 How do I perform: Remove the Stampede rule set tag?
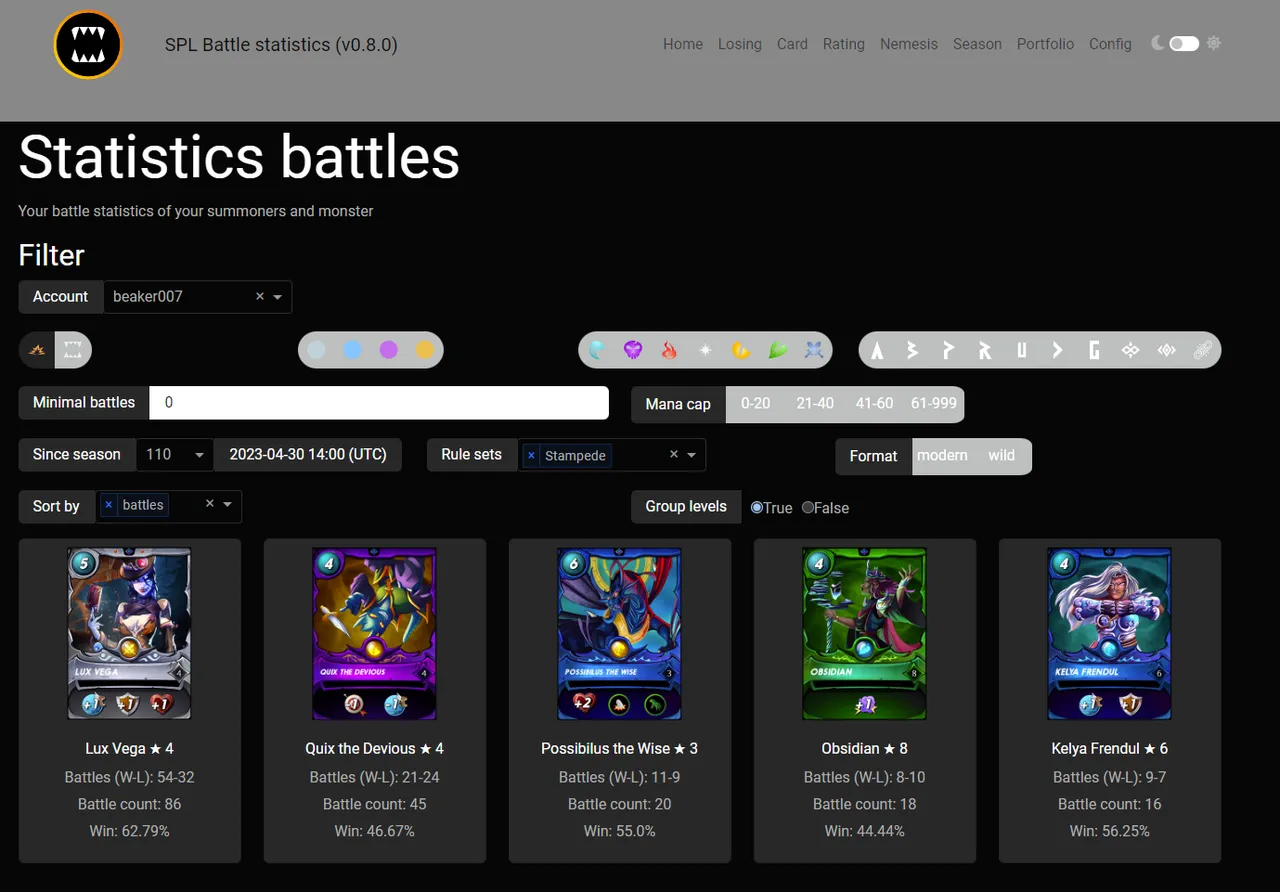pos(531,455)
